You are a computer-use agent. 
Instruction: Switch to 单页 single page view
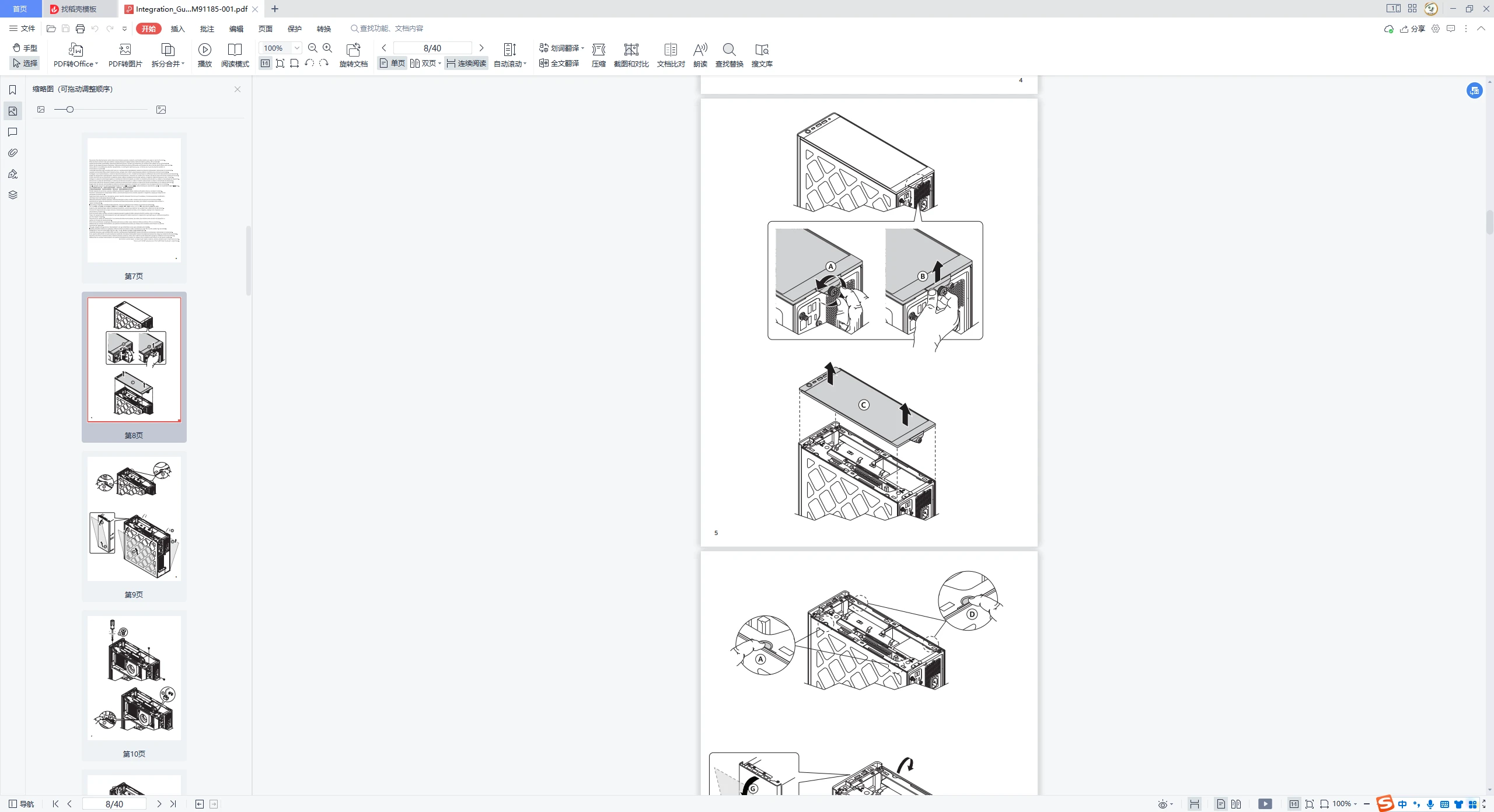(x=392, y=64)
